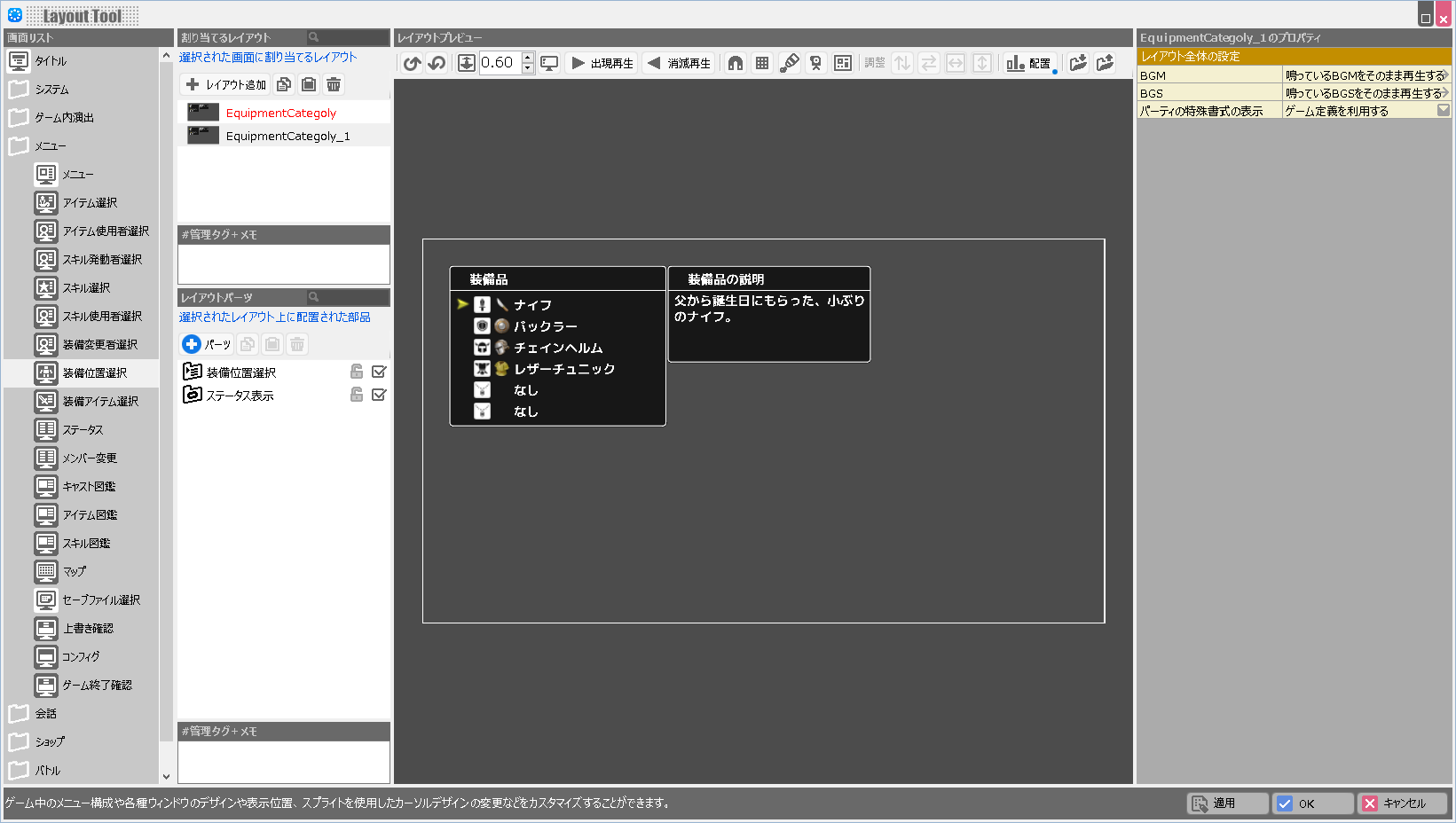
Task: Delete layout using trash icon beside レイアウト追加
Action: pos(334,84)
